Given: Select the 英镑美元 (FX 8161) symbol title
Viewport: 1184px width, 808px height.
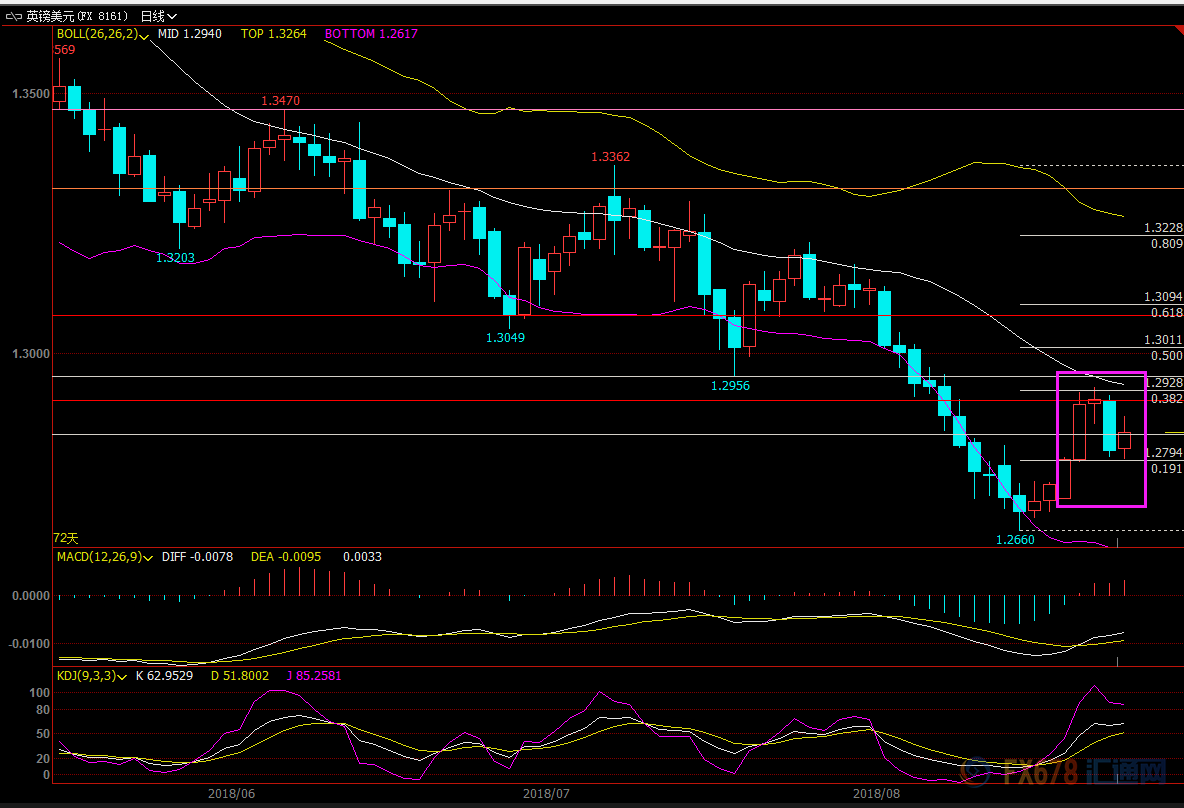Looking at the screenshot, I should [77, 16].
